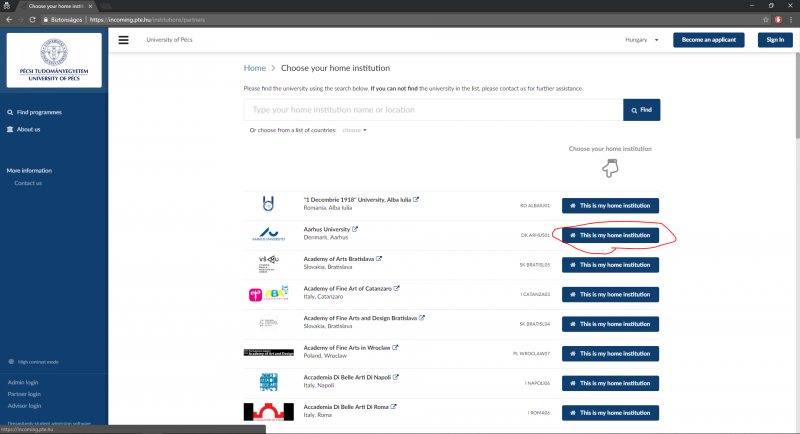Click the Academy of Arts Bratislava logo
This screenshot has height=434, width=800.
tap(269, 264)
